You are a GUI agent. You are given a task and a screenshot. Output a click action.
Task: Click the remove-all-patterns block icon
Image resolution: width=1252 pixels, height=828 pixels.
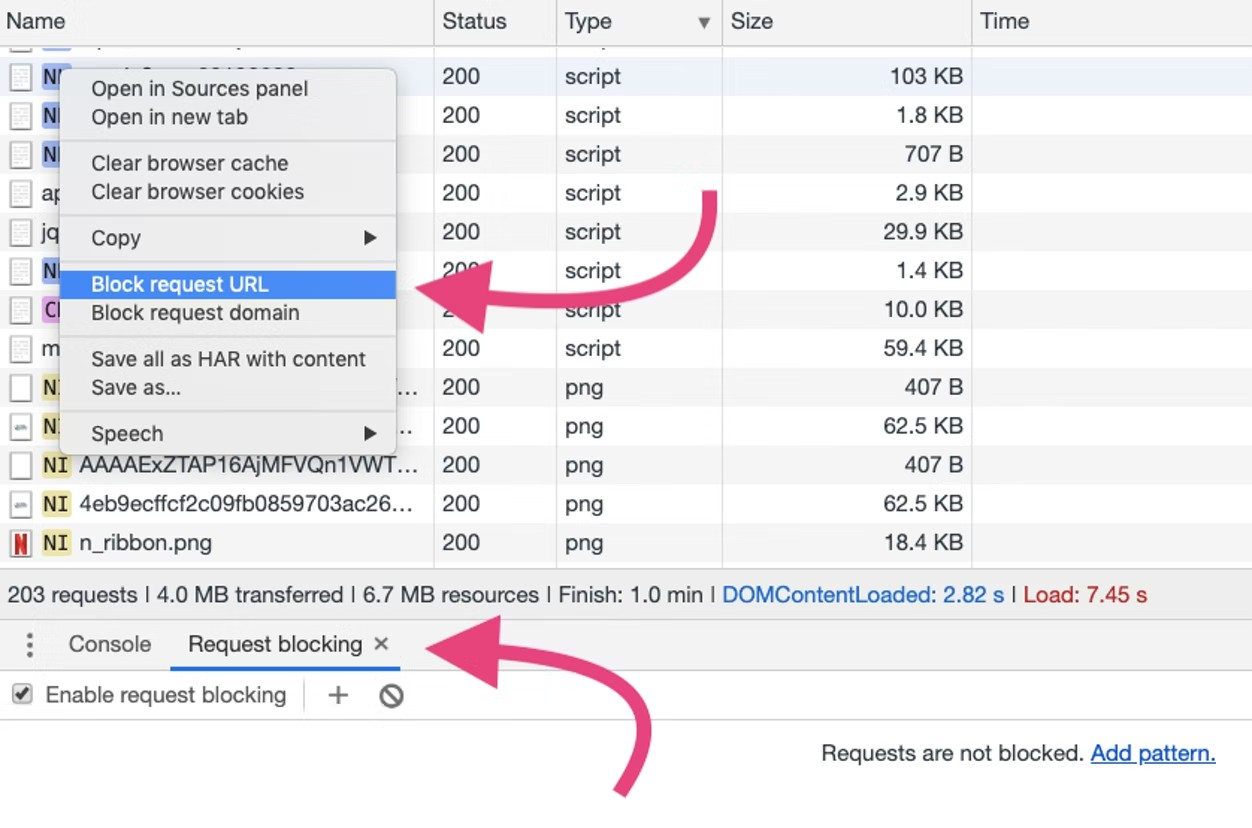(x=390, y=695)
